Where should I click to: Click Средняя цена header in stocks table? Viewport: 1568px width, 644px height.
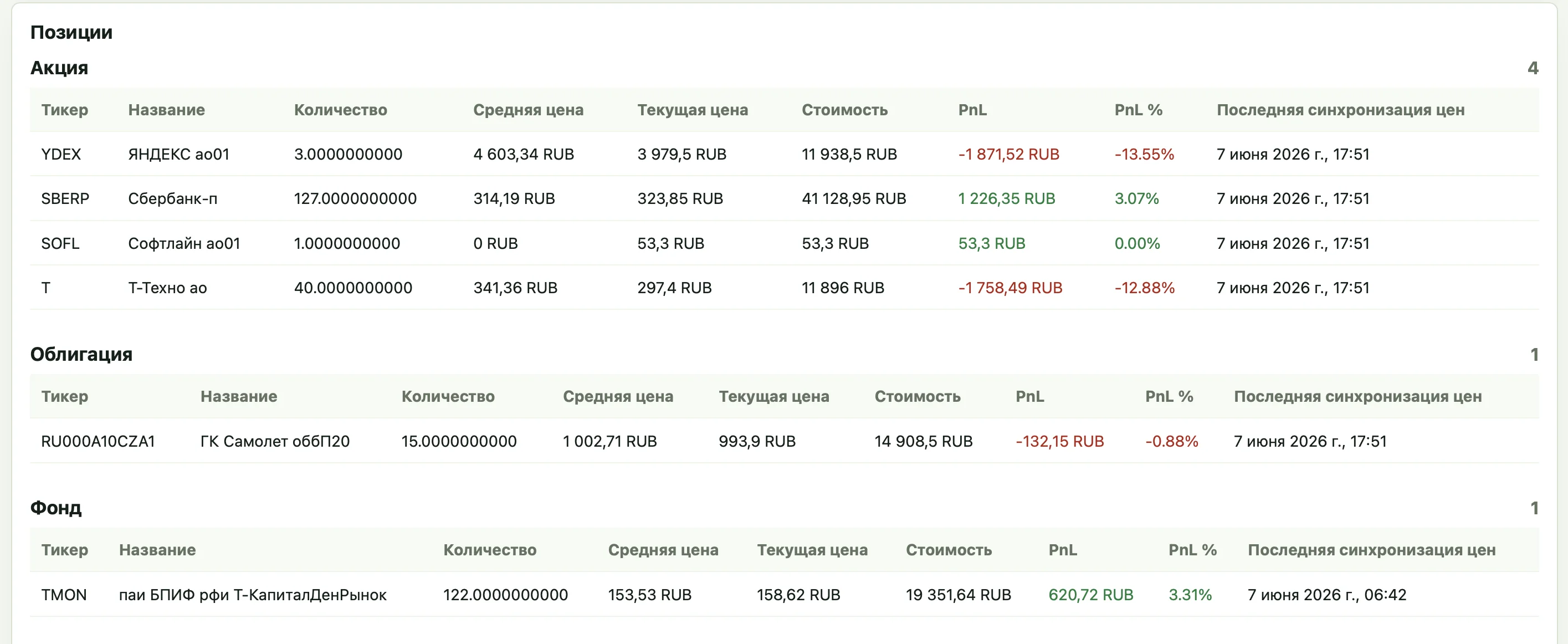click(529, 110)
